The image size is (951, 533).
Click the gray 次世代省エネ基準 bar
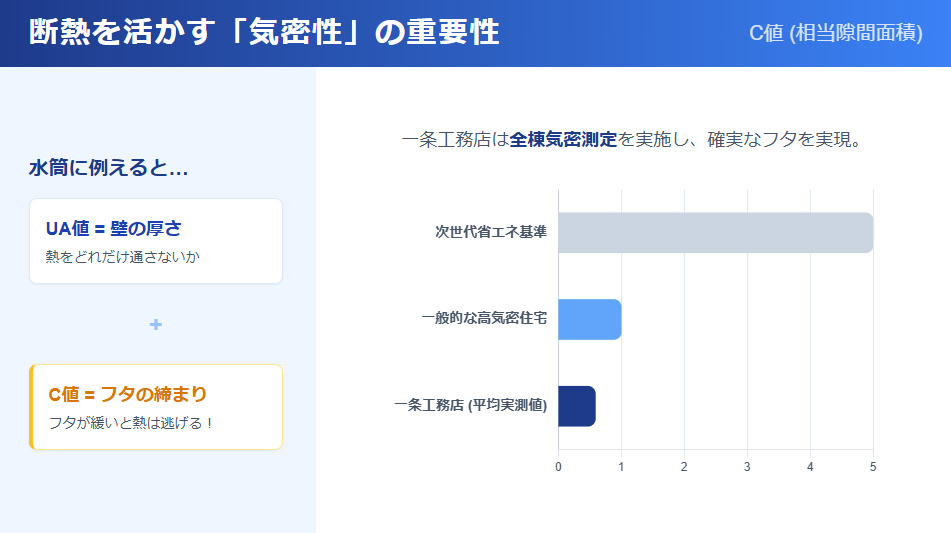[715, 232]
